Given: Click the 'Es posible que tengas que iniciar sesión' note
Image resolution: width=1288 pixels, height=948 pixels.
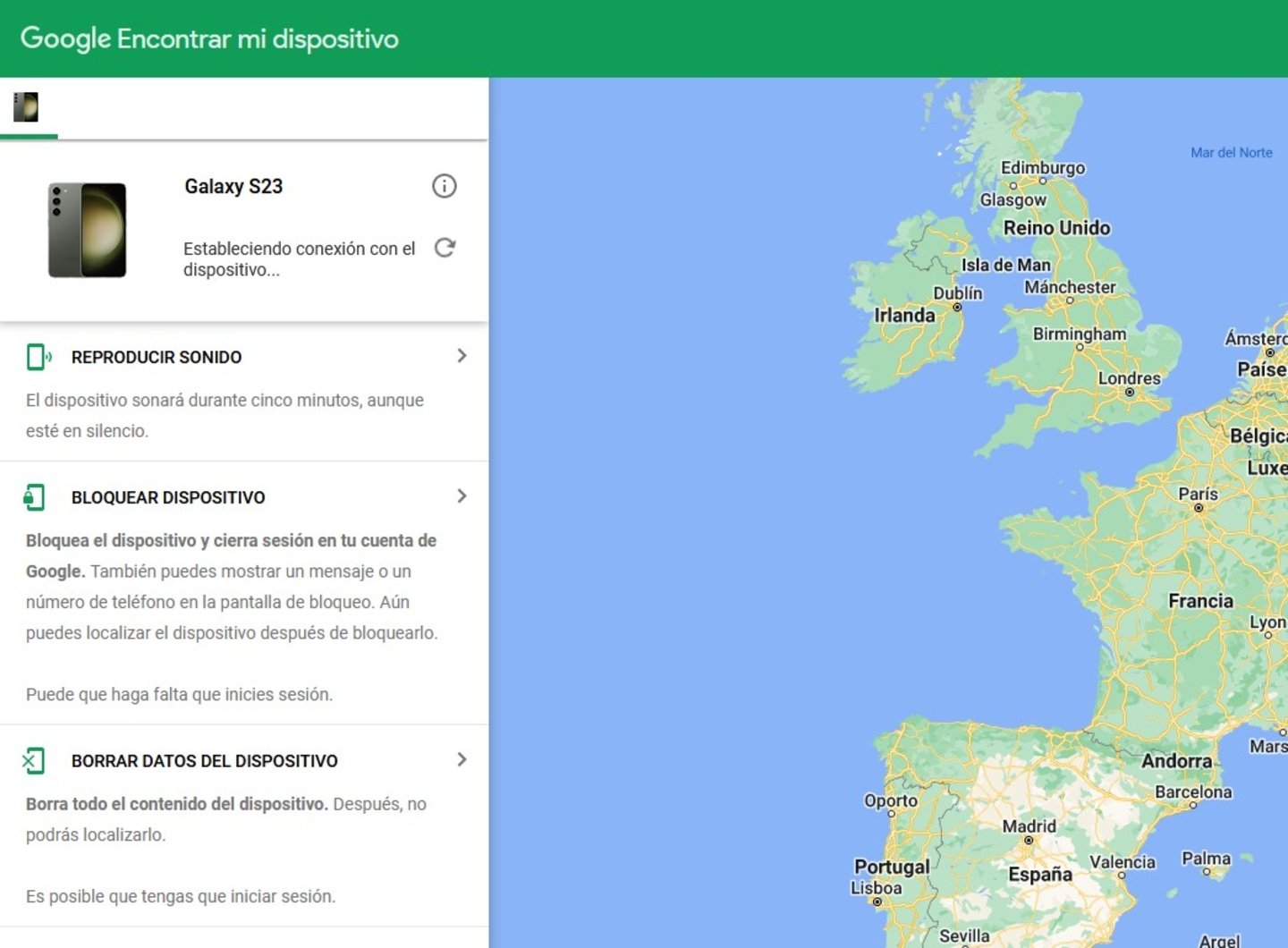Looking at the screenshot, I should click(181, 896).
